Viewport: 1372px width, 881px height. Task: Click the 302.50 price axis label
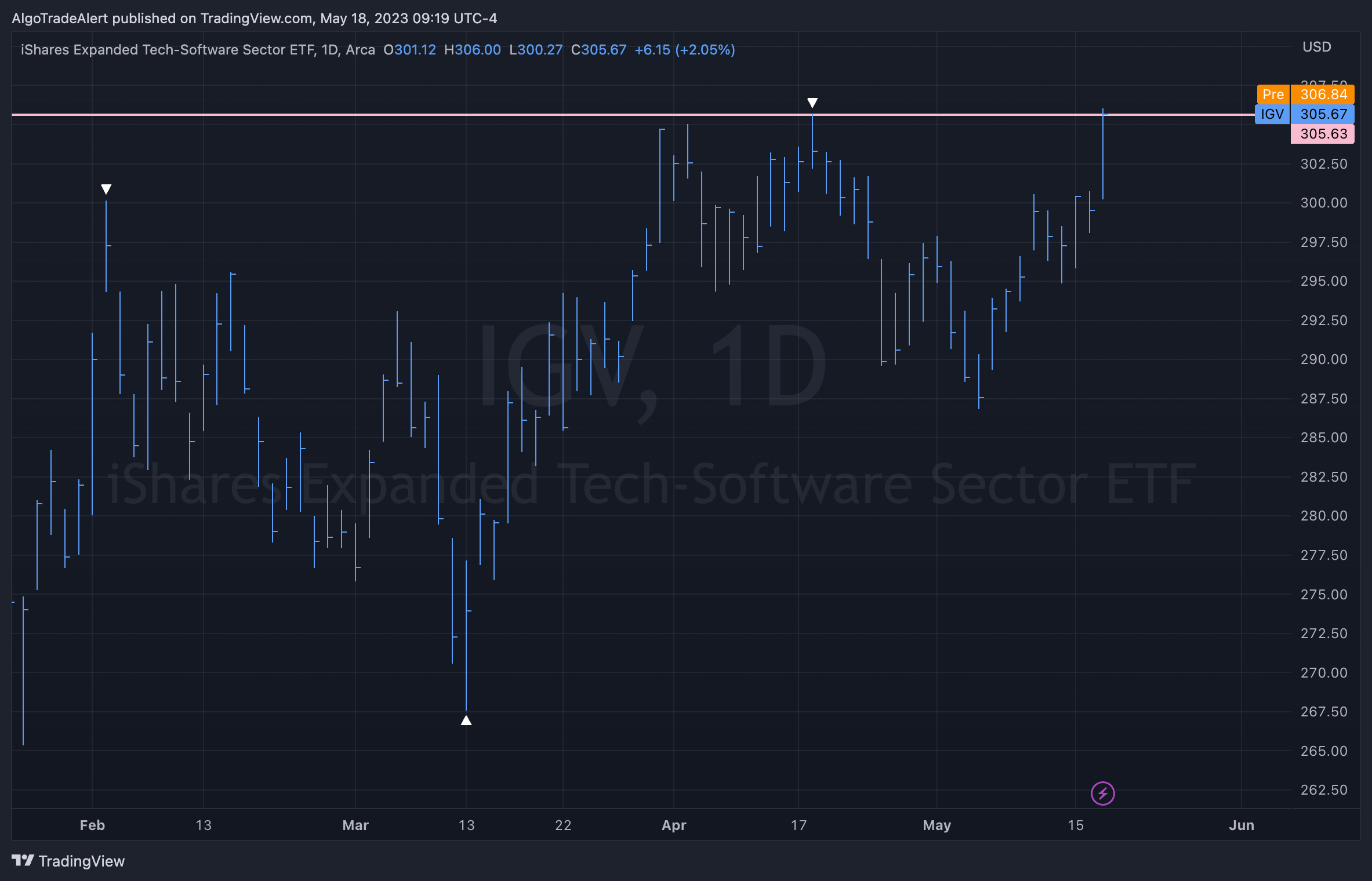1324,163
